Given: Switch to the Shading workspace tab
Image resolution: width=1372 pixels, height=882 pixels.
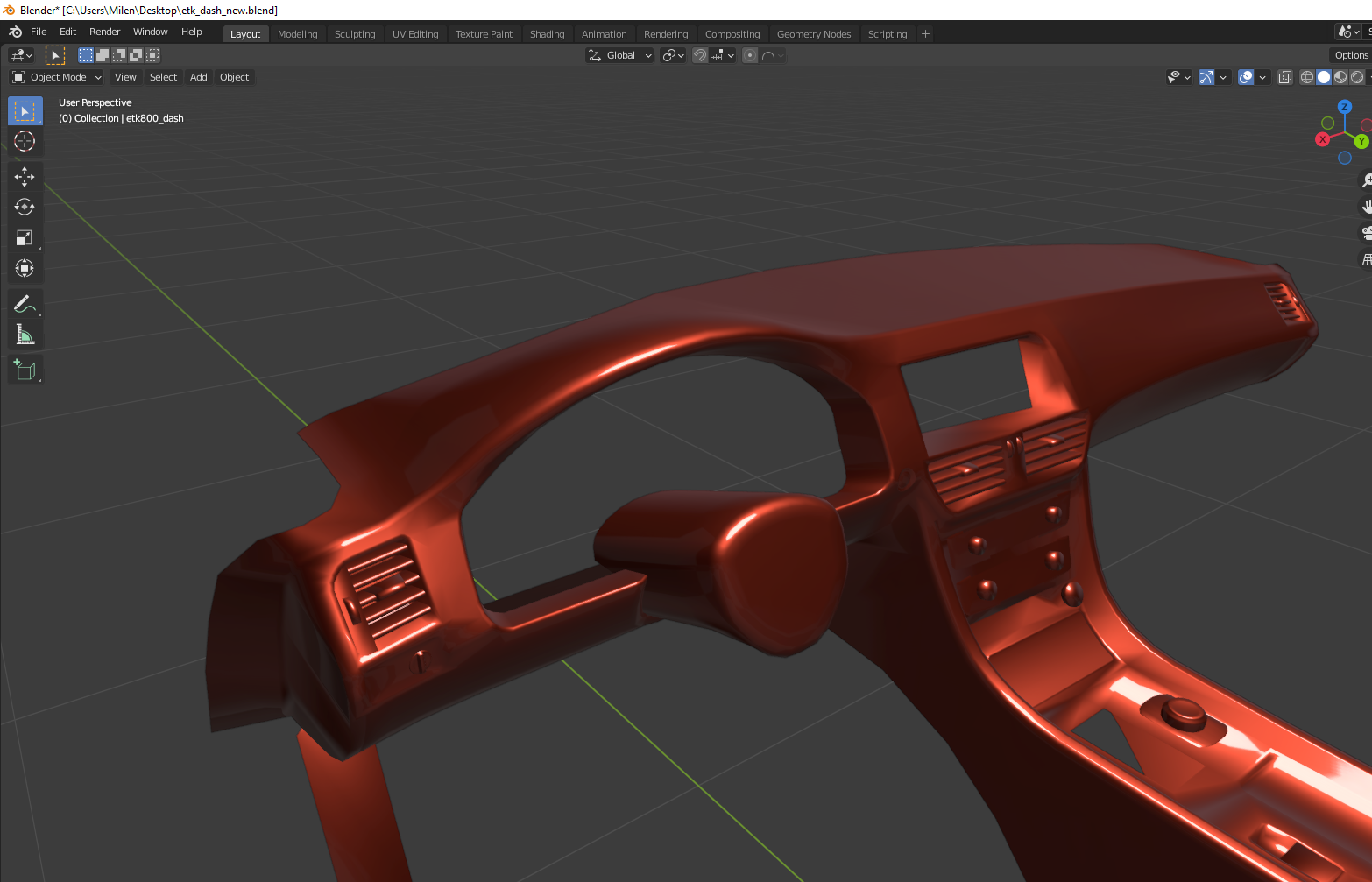Looking at the screenshot, I should click(548, 34).
